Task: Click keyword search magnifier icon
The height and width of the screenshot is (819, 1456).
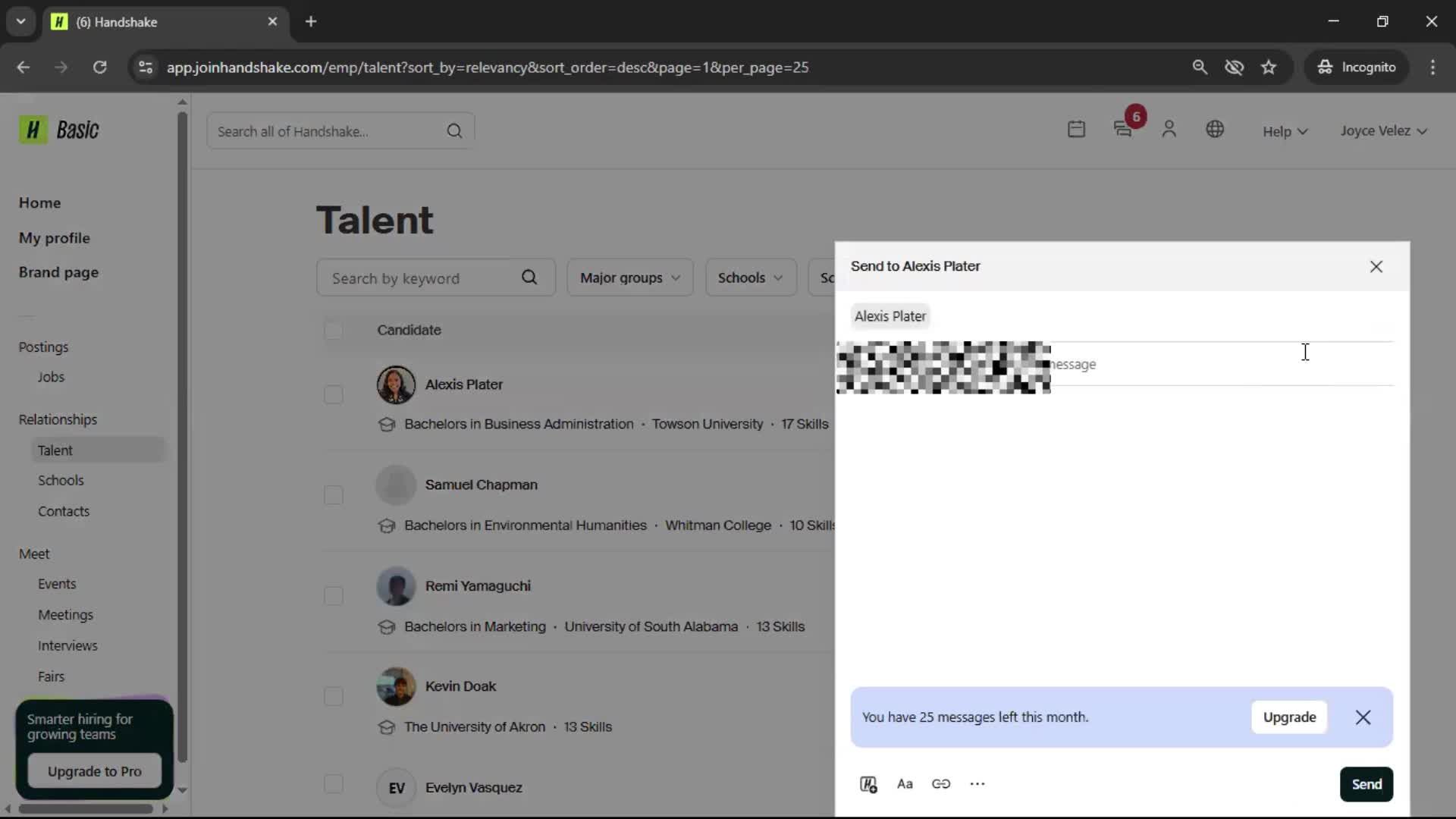Action: coord(529,278)
